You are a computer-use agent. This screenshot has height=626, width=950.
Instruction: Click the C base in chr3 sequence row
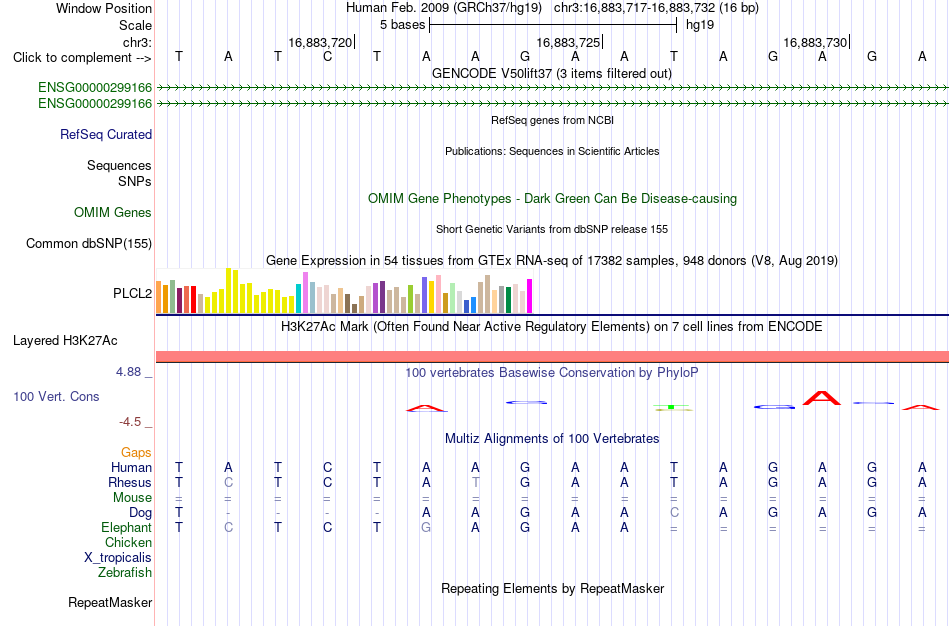tap(327, 57)
